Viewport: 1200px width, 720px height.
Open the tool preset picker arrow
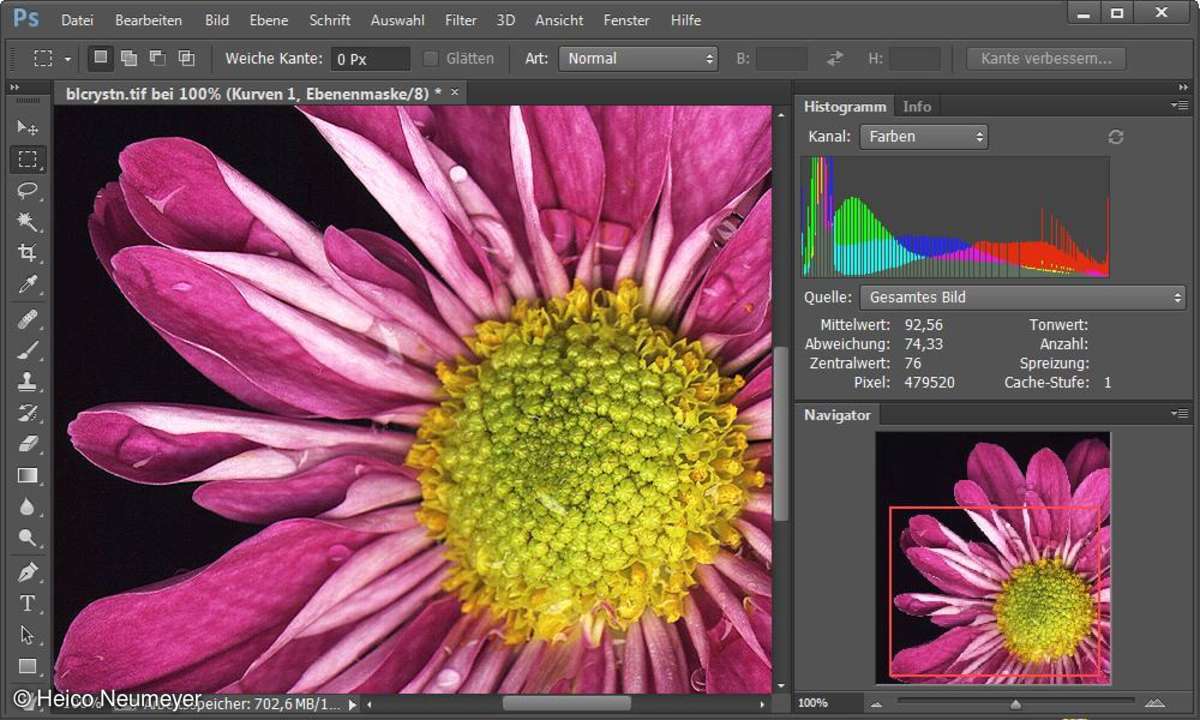click(67, 59)
